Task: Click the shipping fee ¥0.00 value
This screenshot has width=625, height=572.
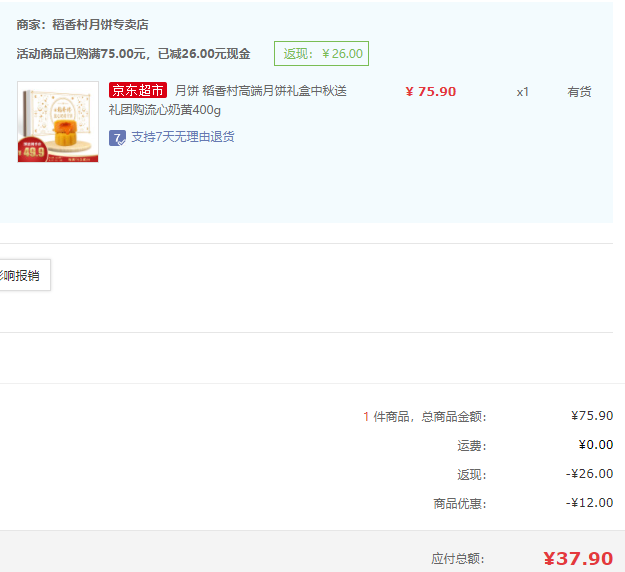Action: pyautogui.click(x=596, y=444)
